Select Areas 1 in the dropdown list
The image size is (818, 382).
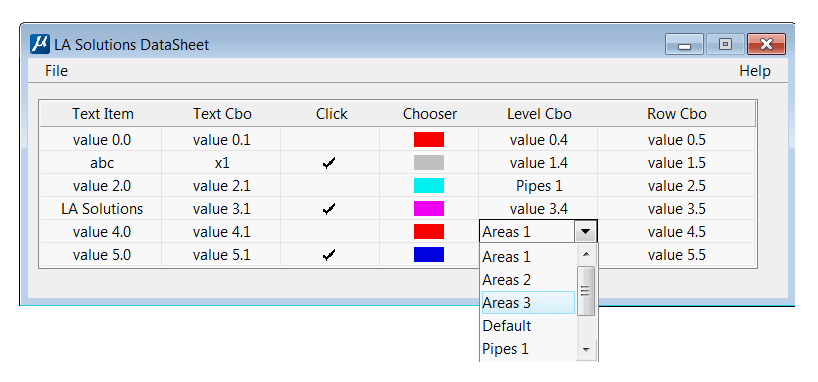tap(528, 257)
